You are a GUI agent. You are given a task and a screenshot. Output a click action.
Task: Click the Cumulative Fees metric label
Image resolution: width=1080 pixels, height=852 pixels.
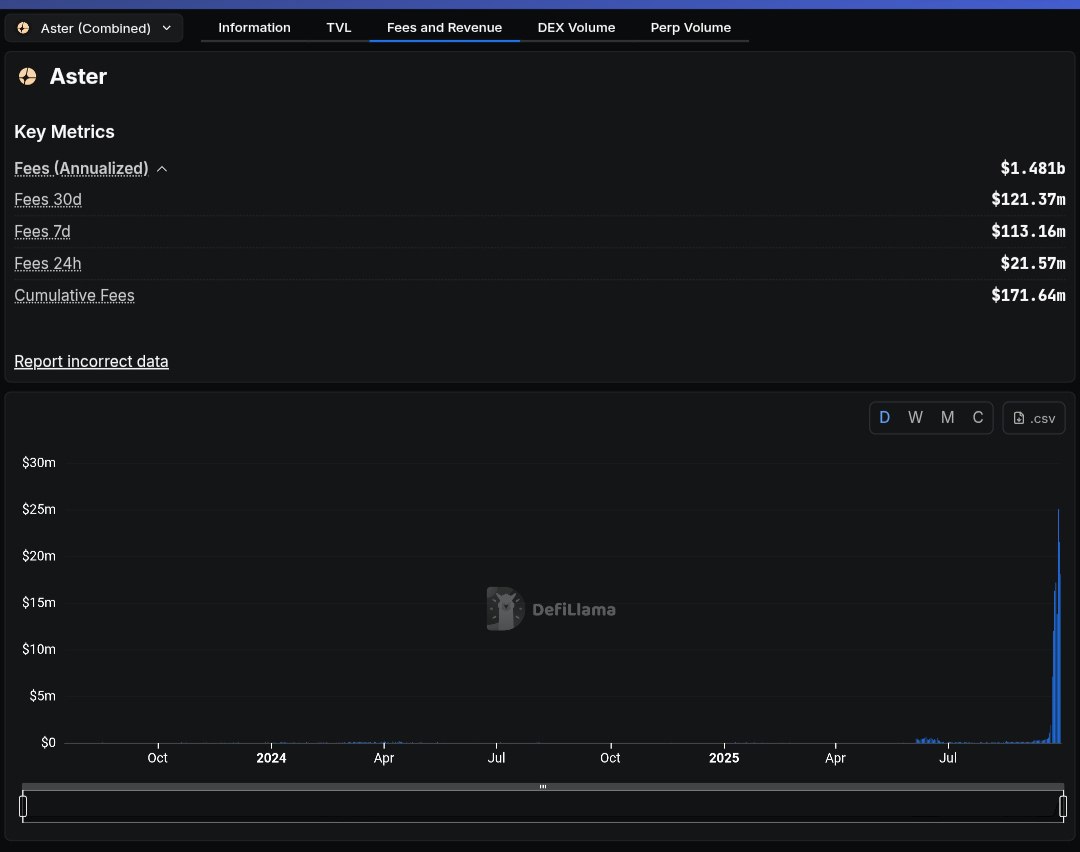click(74, 295)
